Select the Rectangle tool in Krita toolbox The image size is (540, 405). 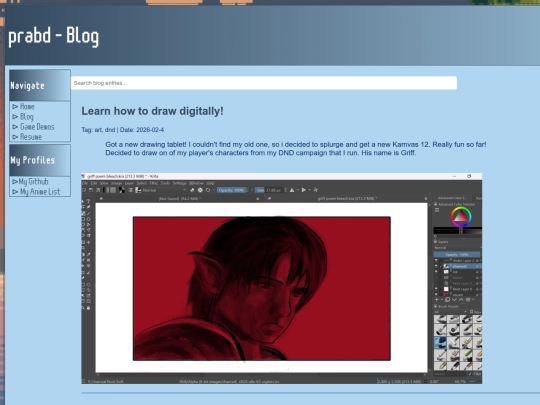click(x=83, y=219)
